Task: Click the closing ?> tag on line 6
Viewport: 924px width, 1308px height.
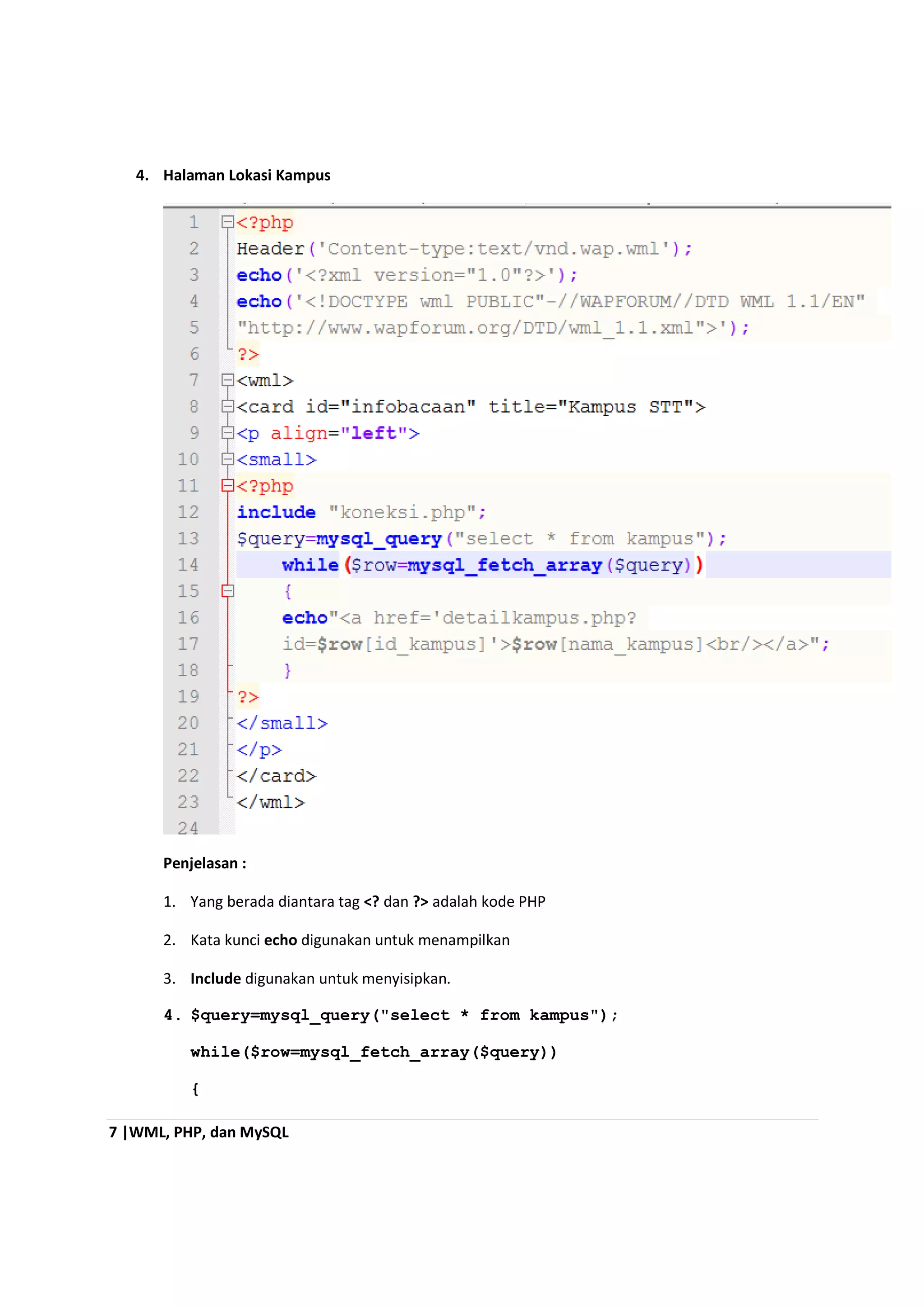Action: click(x=248, y=354)
